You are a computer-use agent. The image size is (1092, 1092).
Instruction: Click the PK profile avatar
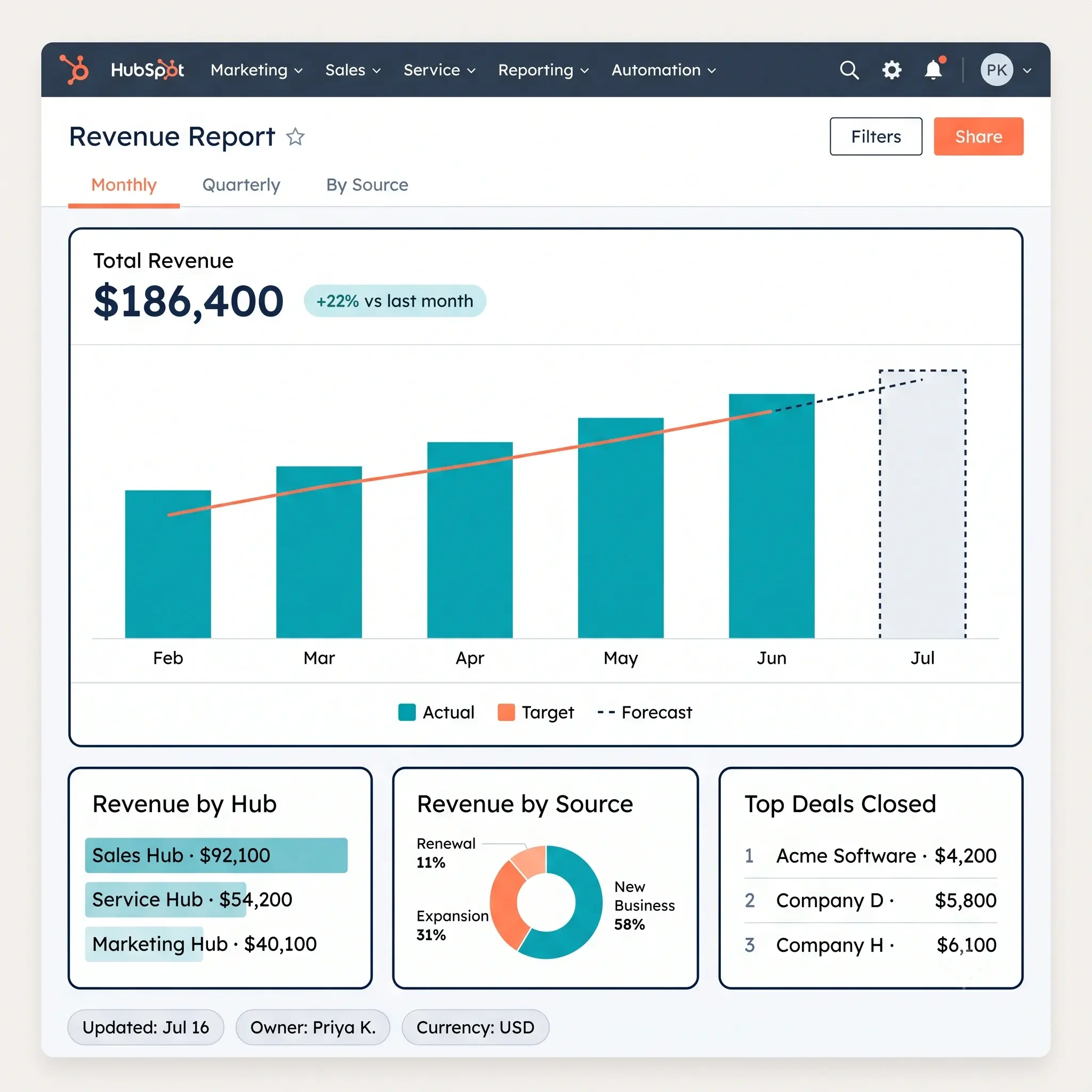click(x=997, y=70)
